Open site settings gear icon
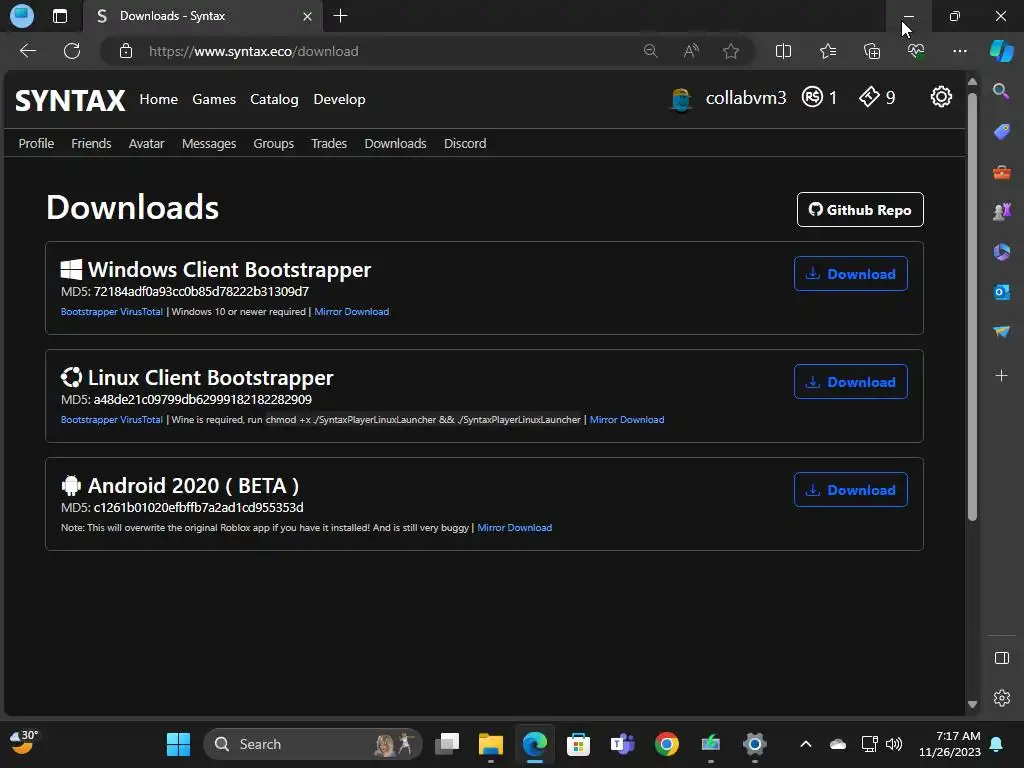This screenshot has height=768, width=1024. [x=941, y=97]
